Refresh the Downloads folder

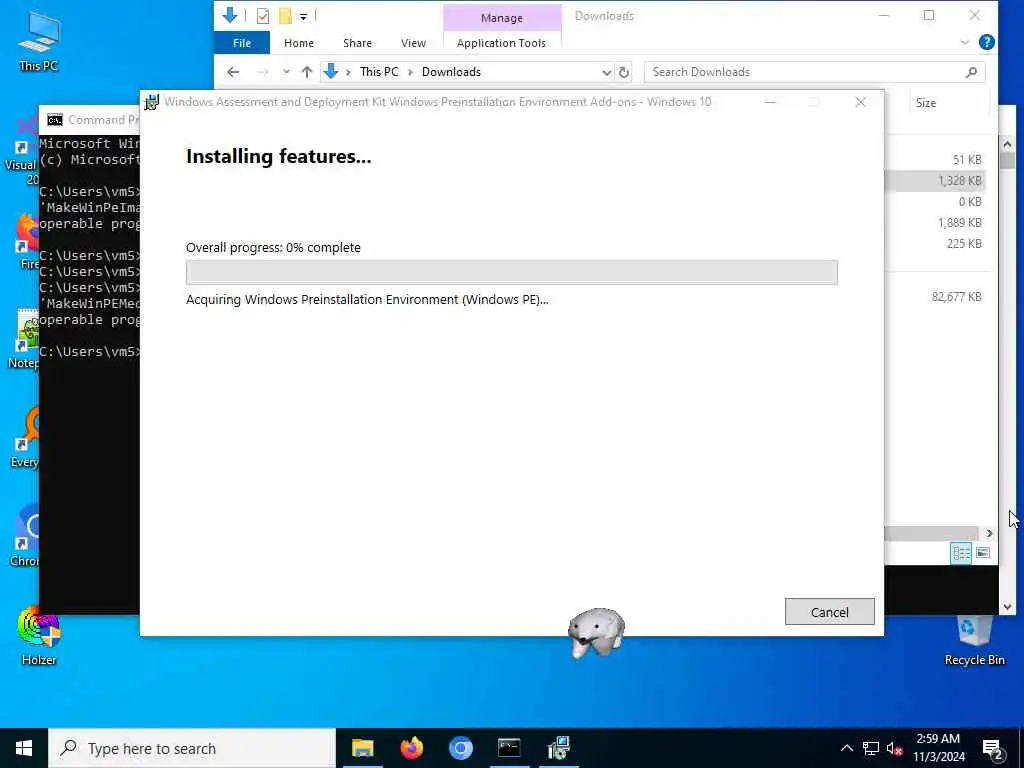tap(624, 72)
